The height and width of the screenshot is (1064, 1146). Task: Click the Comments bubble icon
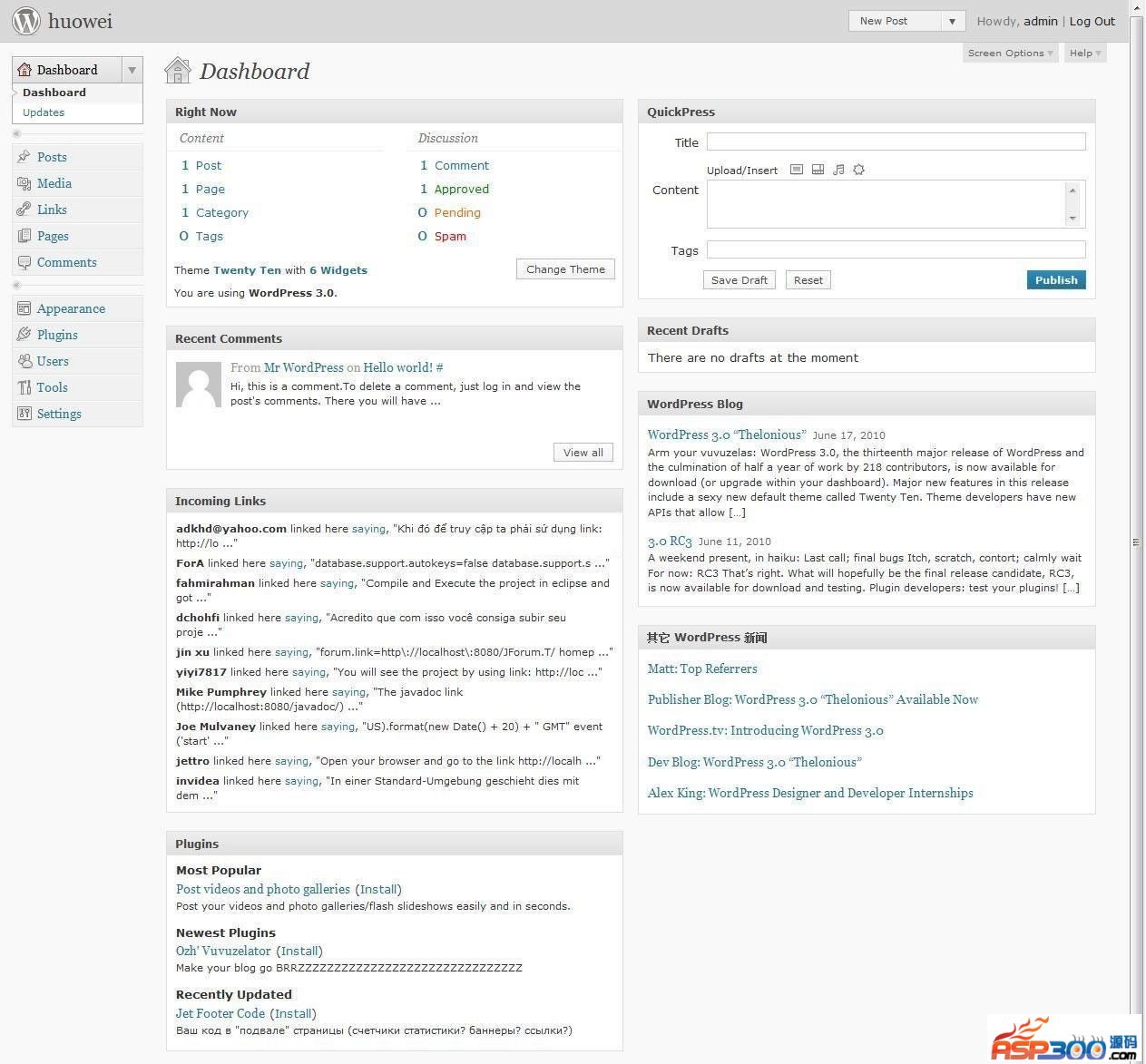point(24,262)
